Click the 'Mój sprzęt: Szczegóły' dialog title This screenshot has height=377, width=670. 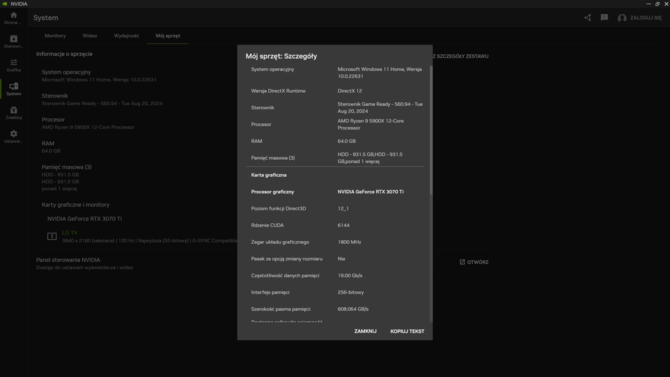[x=281, y=56]
